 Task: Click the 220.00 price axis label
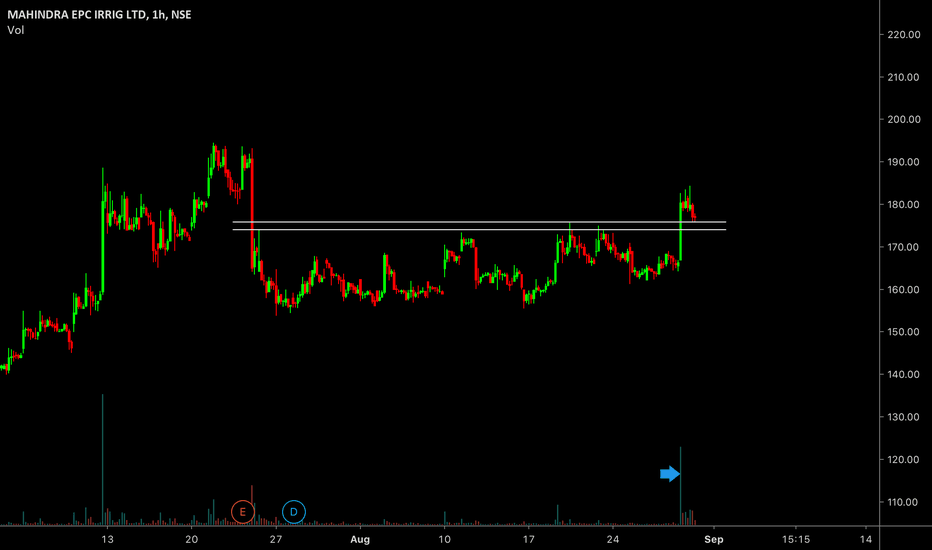(903, 35)
